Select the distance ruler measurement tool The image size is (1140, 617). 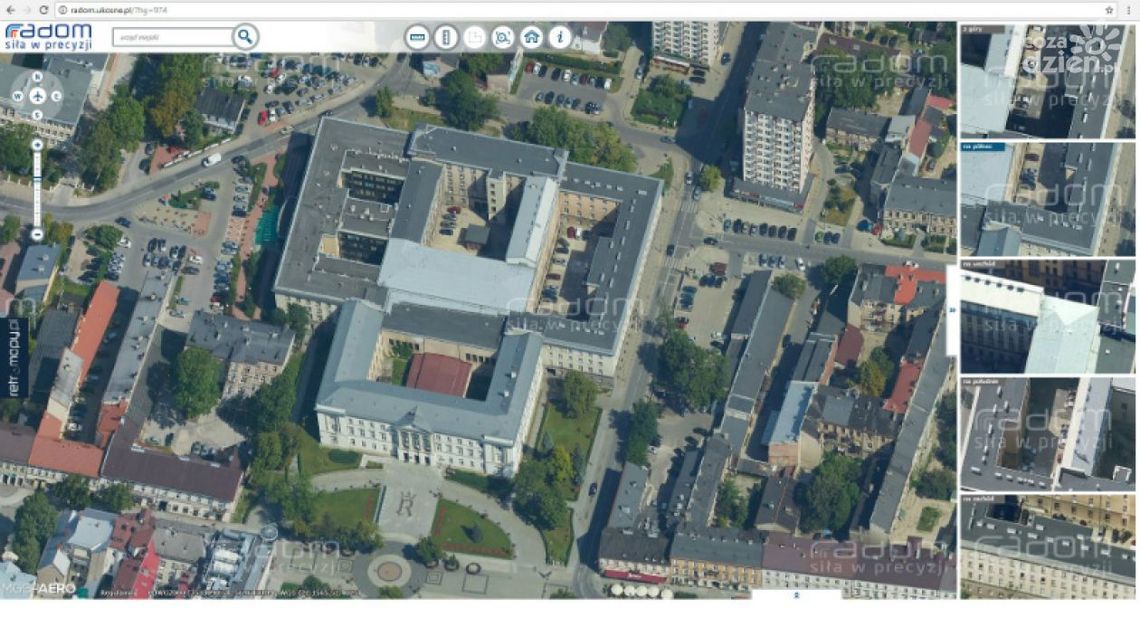pyautogui.click(x=417, y=37)
